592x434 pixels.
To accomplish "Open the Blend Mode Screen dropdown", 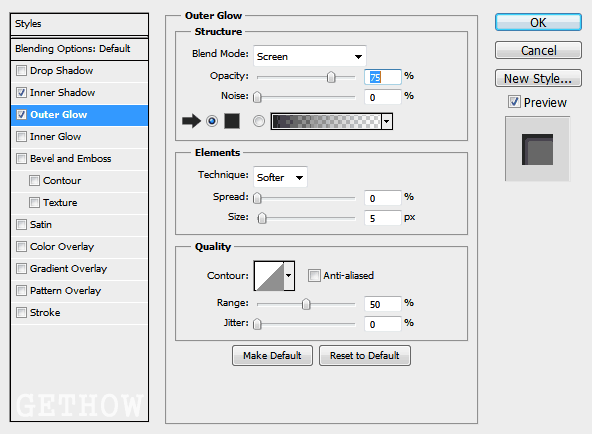I will (310, 56).
